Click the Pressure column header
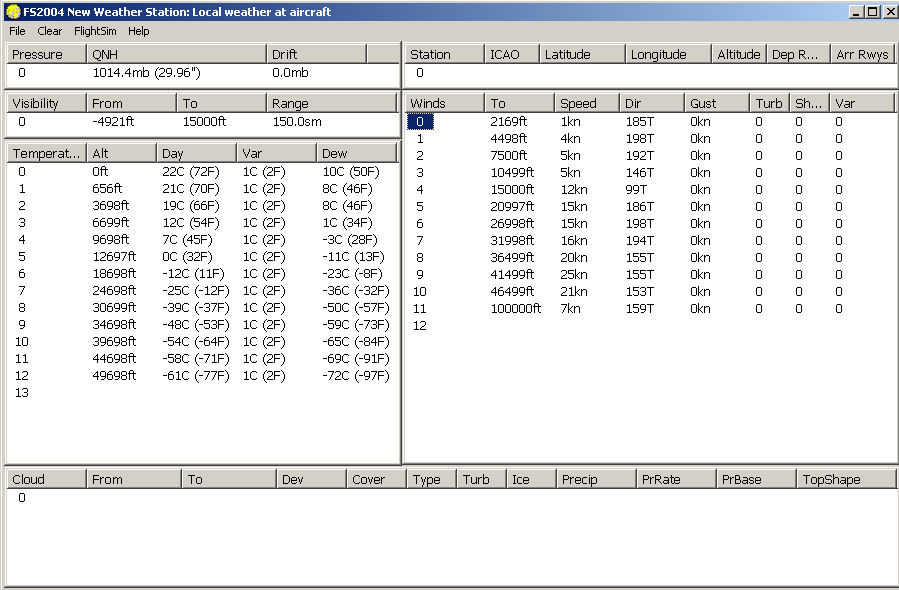This screenshot has height=590, width=899. (46, 54)
